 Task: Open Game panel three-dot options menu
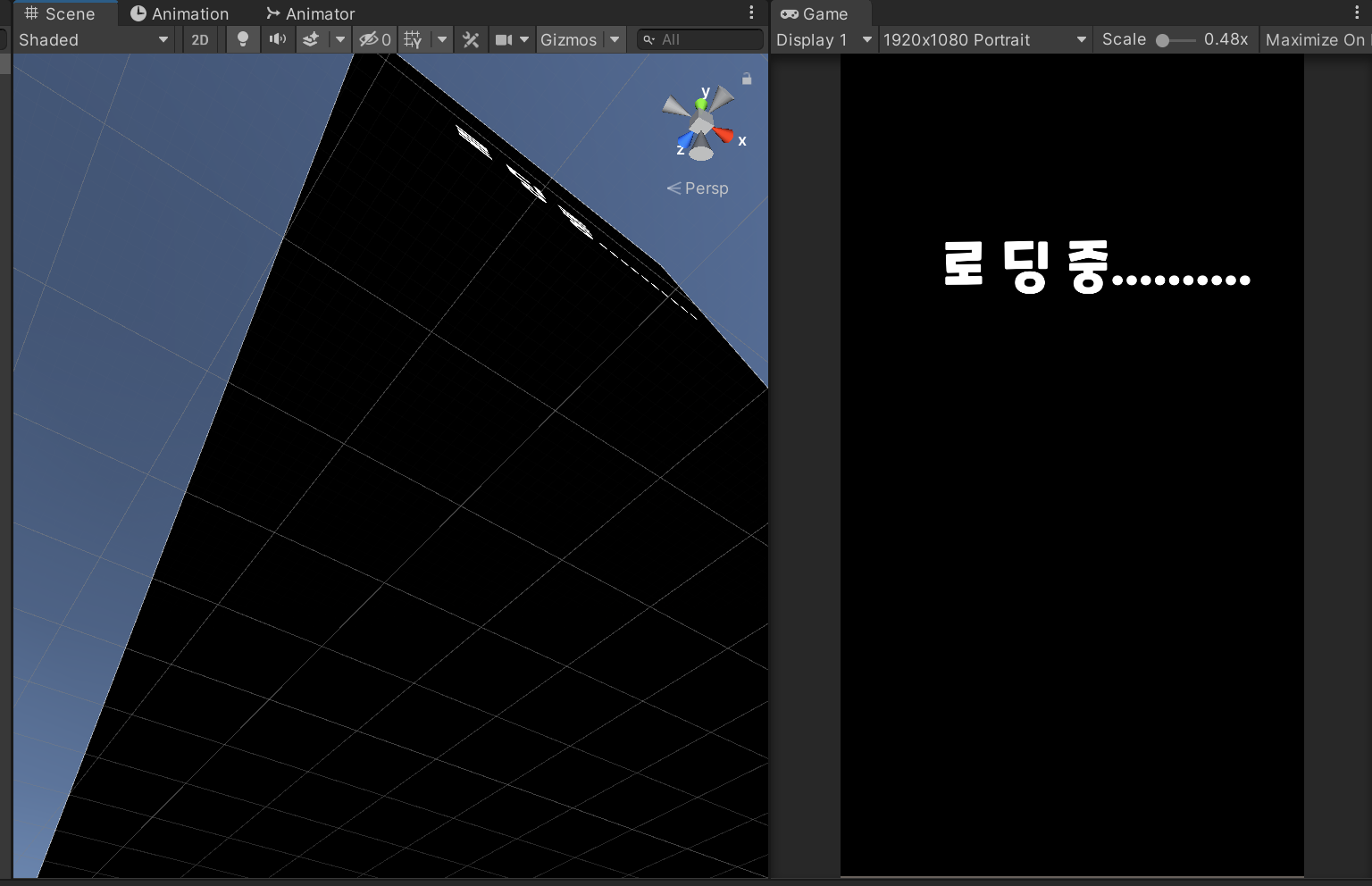point(1357,13)
